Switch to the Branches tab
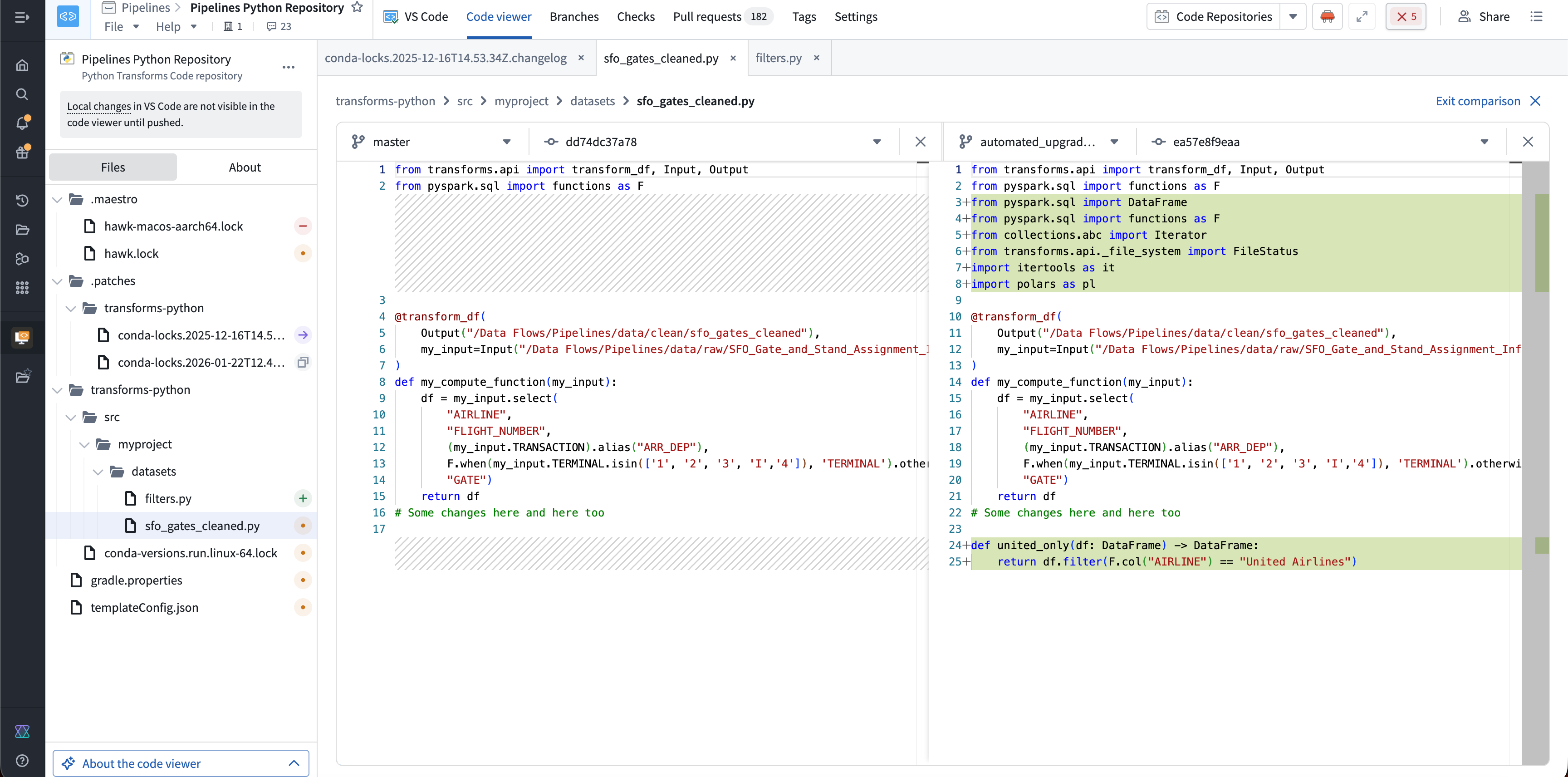 pos(573,16)
